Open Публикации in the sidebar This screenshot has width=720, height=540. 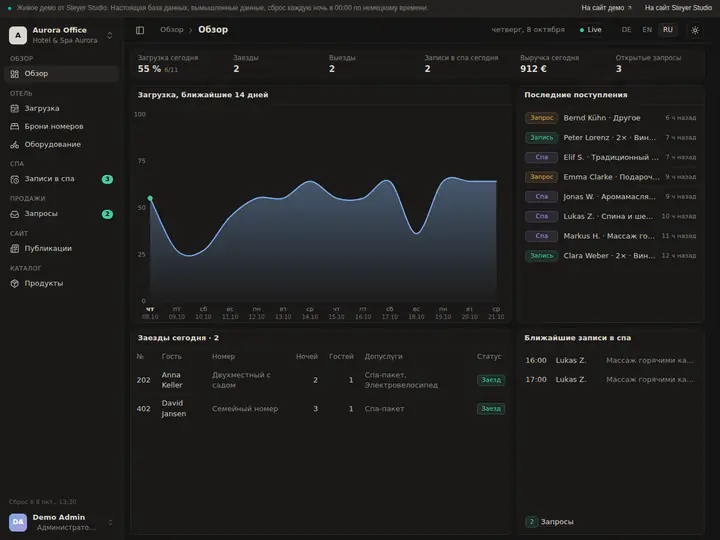pos(62,248)
